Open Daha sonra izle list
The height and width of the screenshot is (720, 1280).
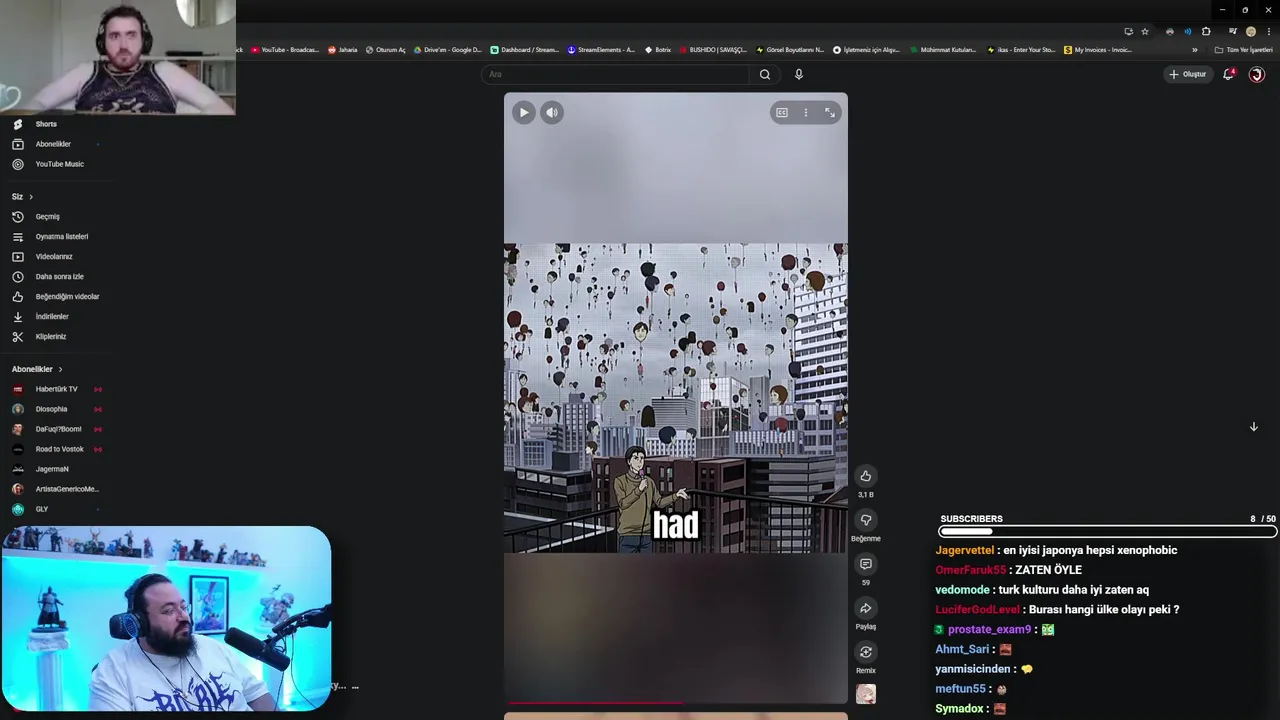tap(59, 277)
